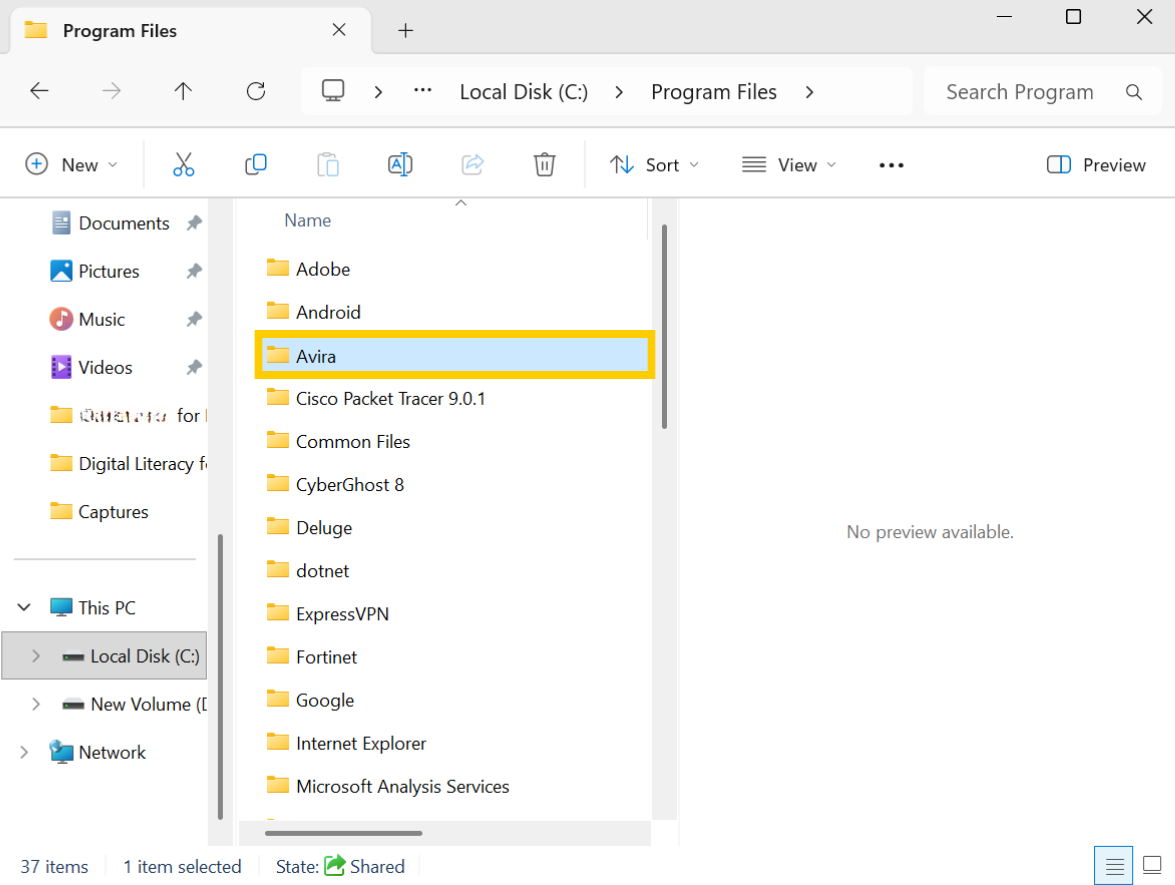Expand chevron after Program Files breadcrumb
Screen dimensions: 1175x885
(x=809, y=92)
